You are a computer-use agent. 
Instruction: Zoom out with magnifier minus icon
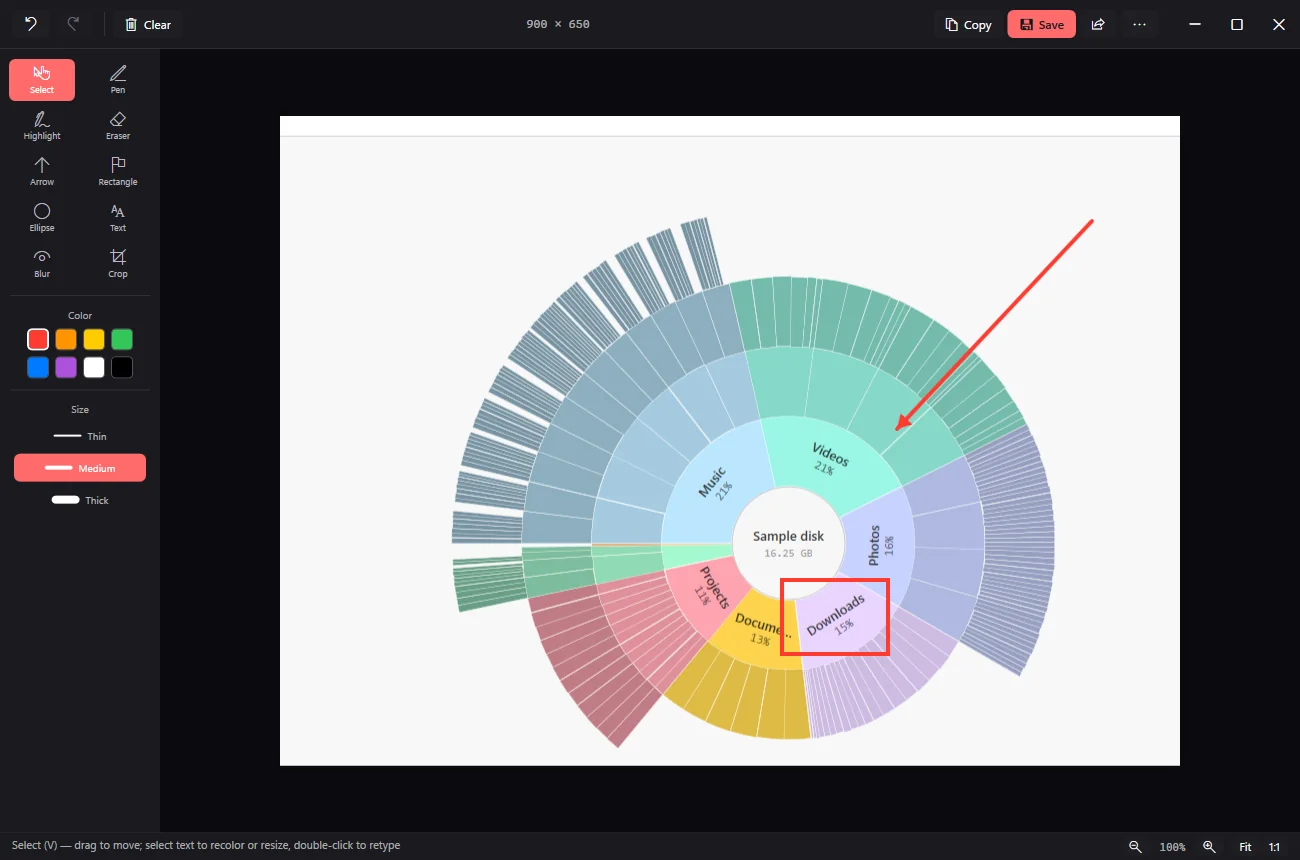pyautogui.click(x=1135, y=846)
